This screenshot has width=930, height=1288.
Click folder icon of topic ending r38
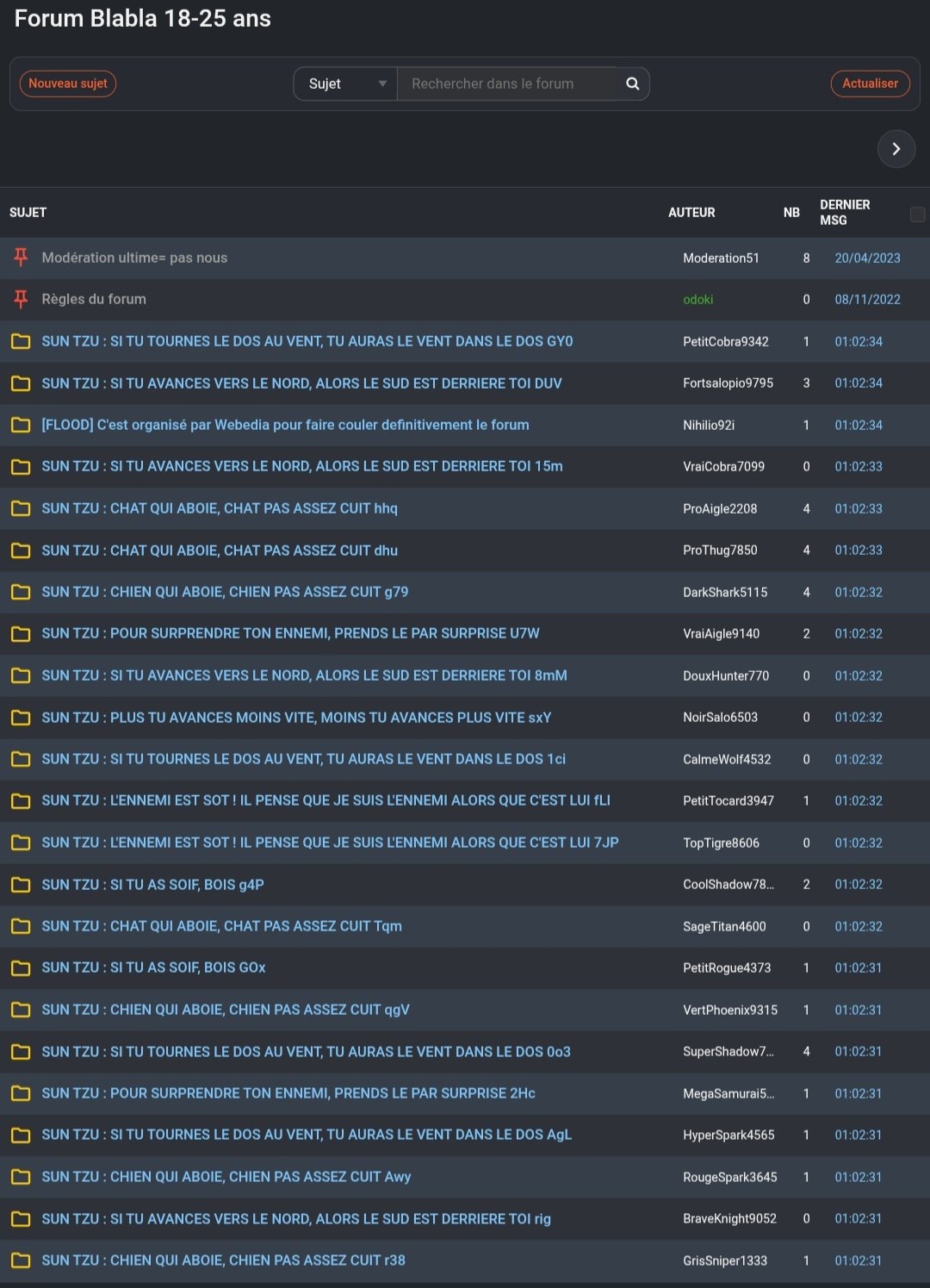(21, 1260)
